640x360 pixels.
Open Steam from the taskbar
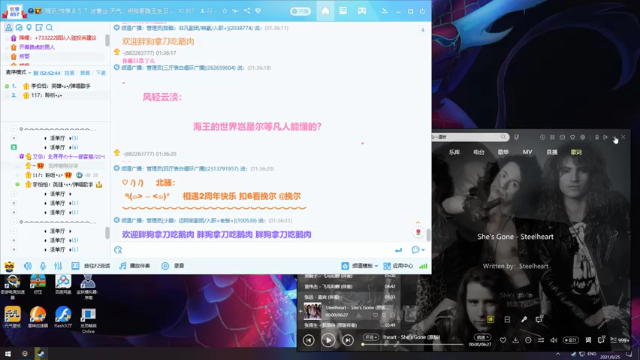40,353
